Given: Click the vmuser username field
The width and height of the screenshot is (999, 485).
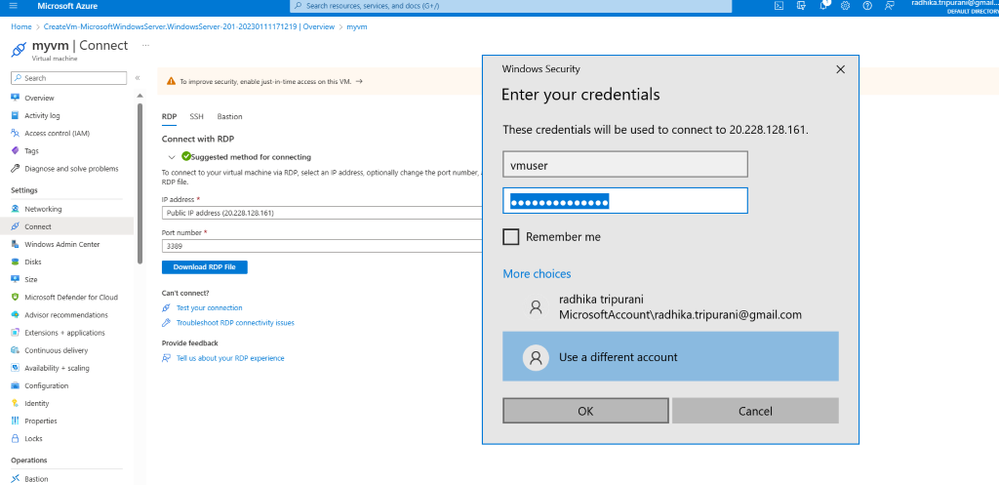Looking at the screenshot, I should (x=625, y=164).
